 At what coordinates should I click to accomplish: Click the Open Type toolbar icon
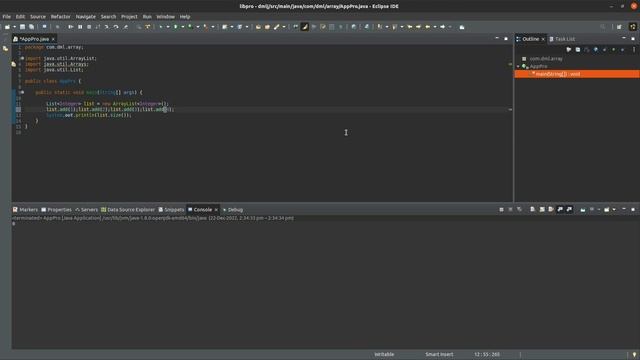pyautogui.click(x=258, y=27)
